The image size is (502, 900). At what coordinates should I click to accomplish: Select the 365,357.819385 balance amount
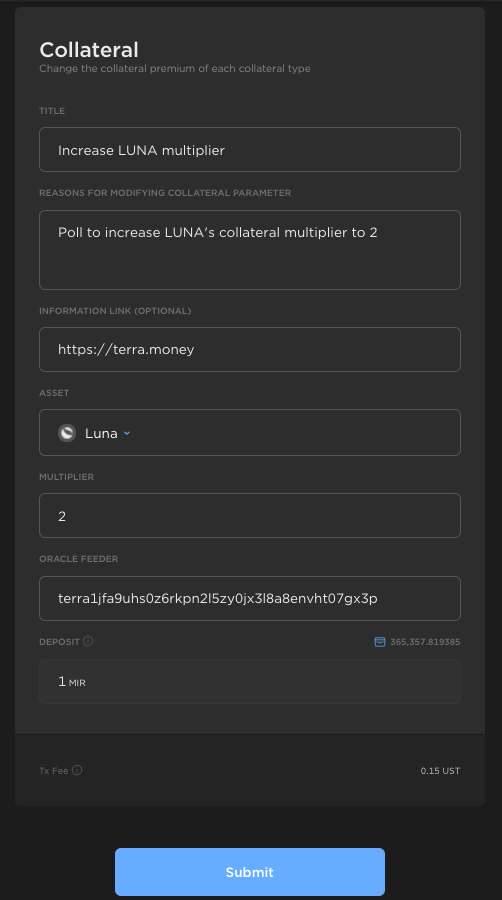(x=425, y=642)
